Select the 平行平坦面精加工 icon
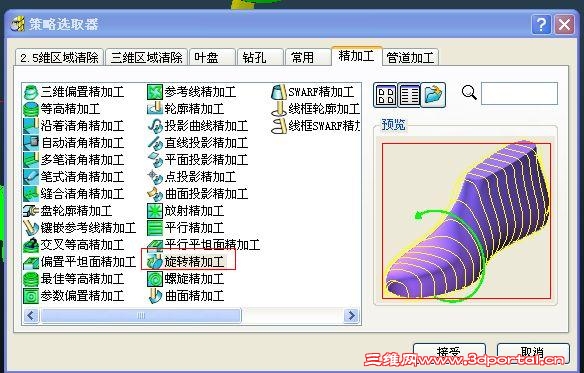 155,245
